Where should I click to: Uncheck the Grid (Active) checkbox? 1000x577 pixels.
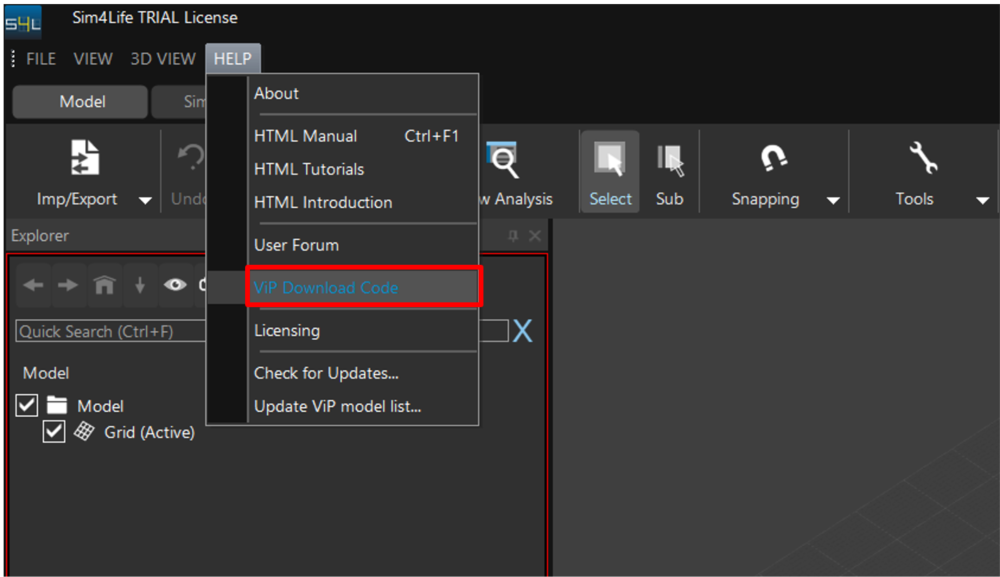54,432
